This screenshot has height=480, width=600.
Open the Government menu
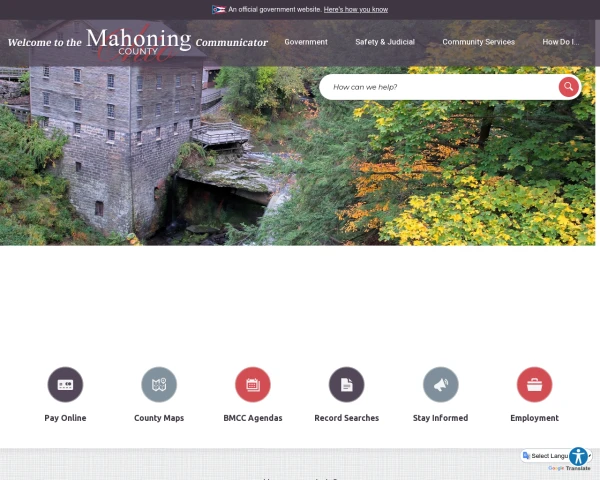click(x=306, y=42)
